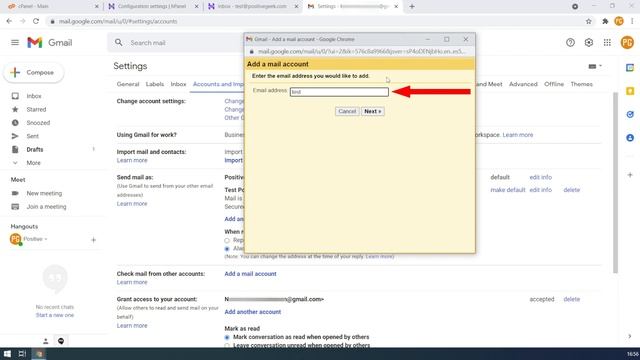Click the browser reload icon
The height and width of the screenshot is (360, 640).
tap(36, 21)
